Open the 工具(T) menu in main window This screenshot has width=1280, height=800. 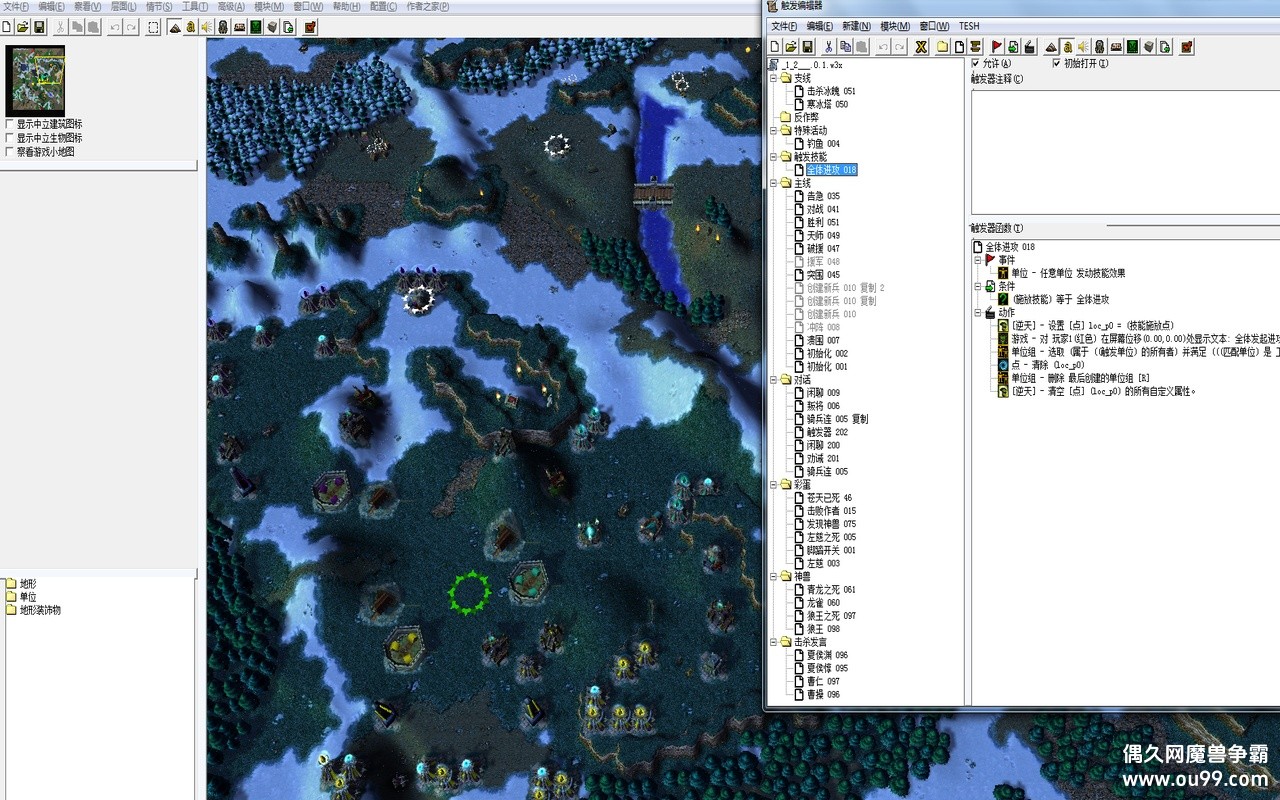pyautogui.click(x=195, y=6)
